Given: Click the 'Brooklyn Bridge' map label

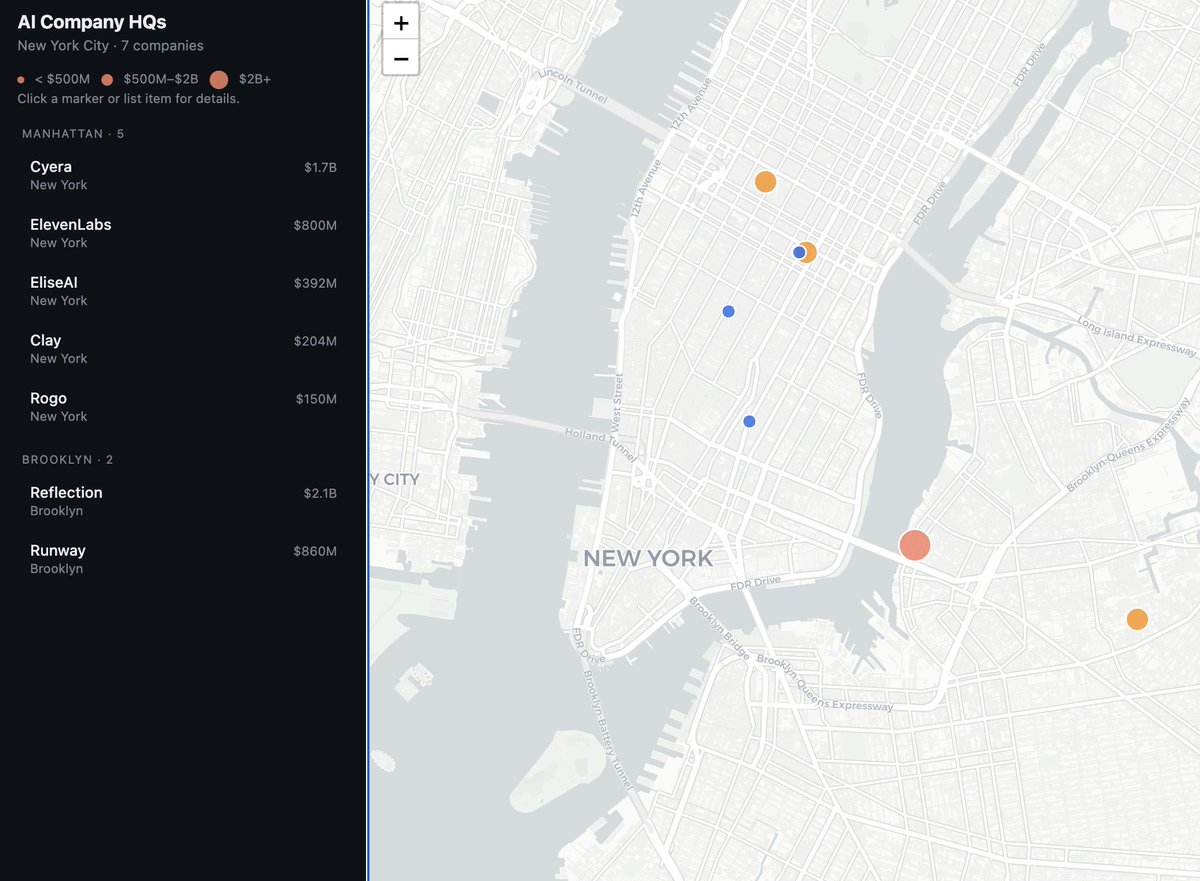Looking at the screenshot, I should point(719,628).
